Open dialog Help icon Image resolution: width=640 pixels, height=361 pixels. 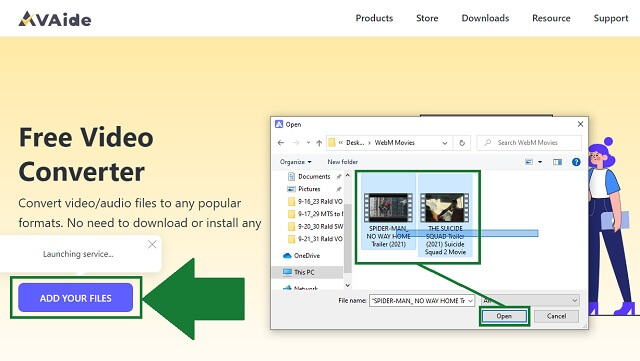576,162
